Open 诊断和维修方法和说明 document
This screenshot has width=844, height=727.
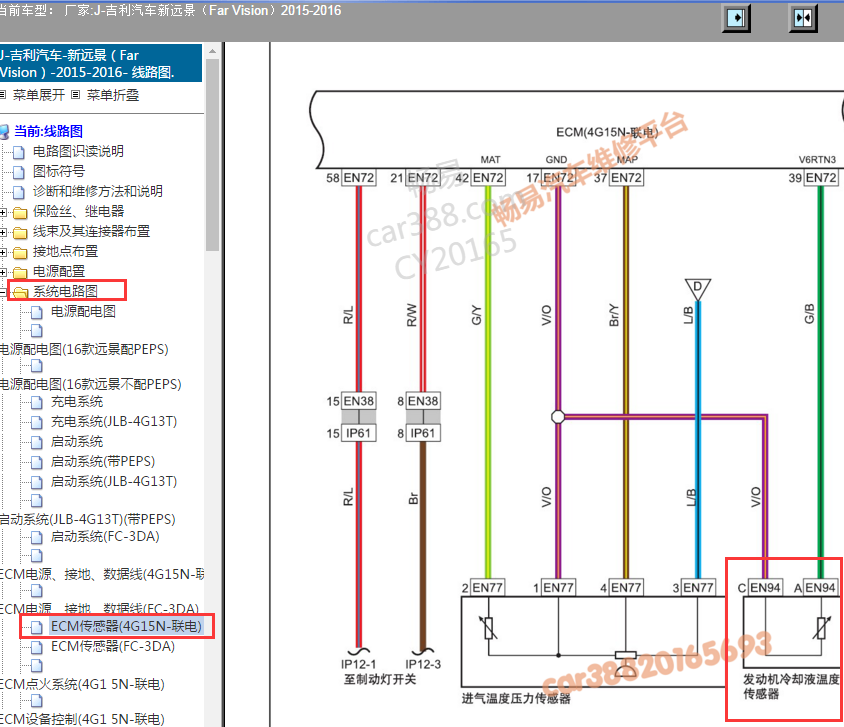coord(97,191)
